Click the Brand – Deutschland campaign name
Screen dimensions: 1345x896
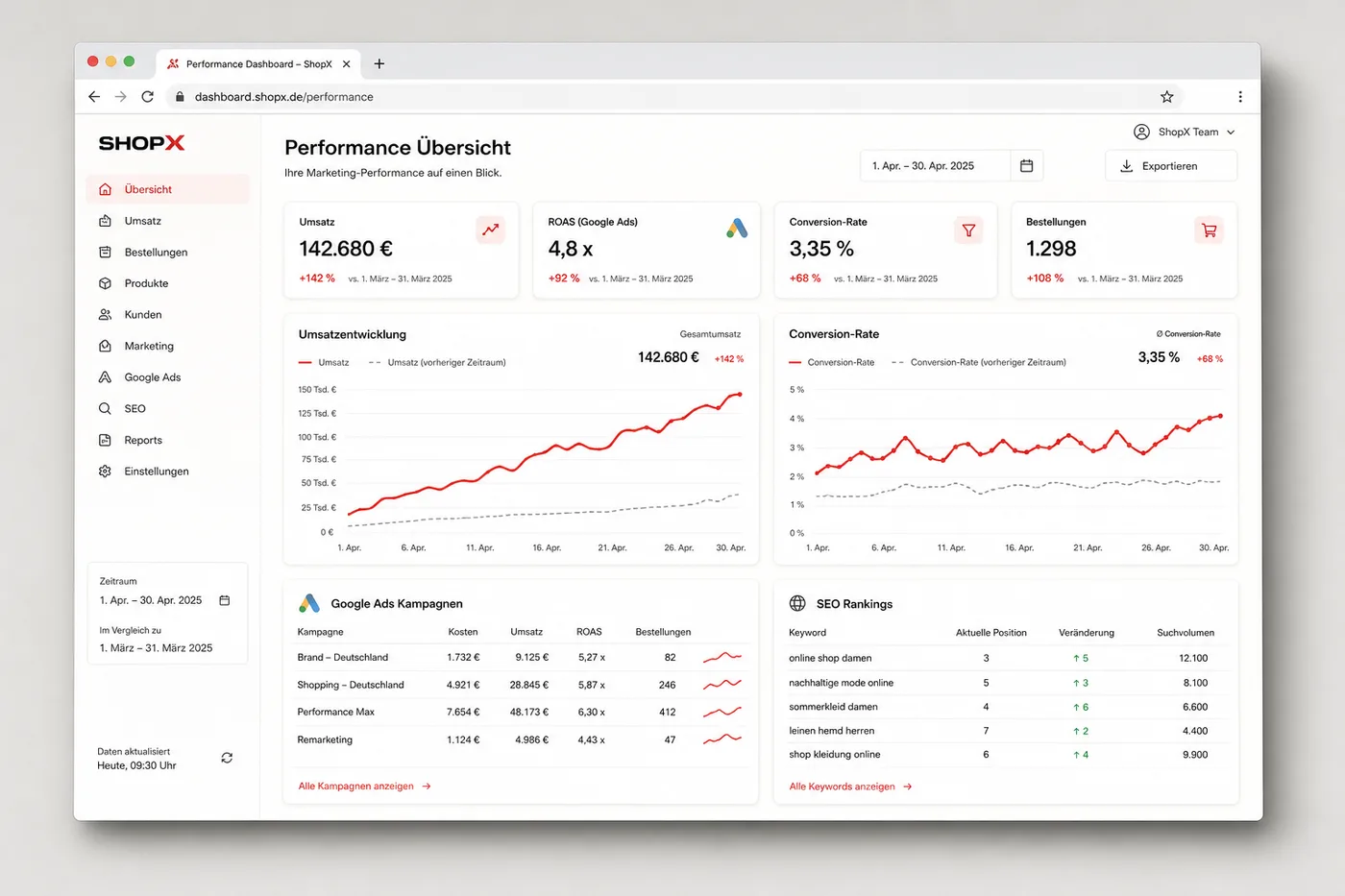(x=343, y=658)
